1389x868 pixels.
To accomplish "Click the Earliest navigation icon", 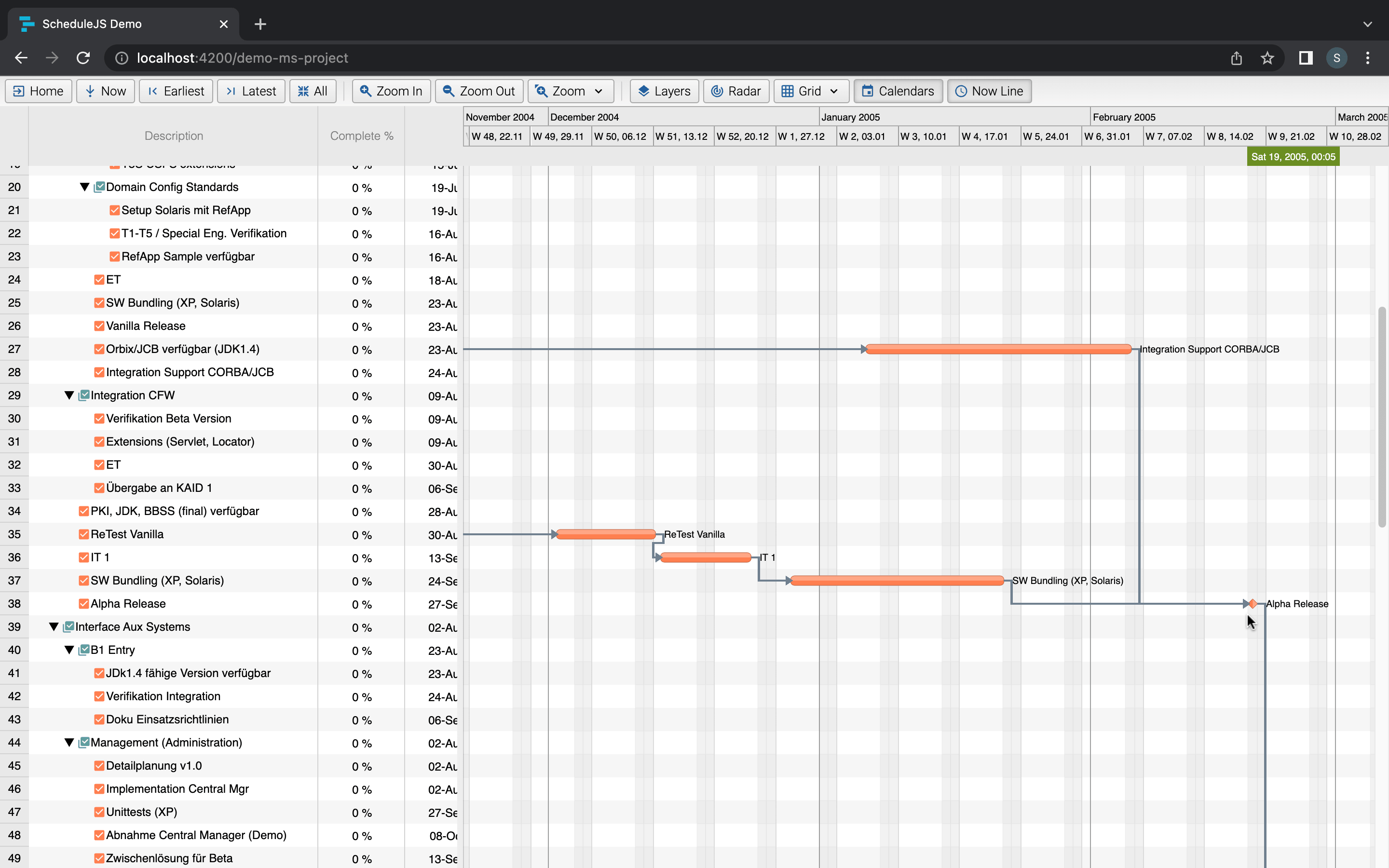I will [153, 91].
